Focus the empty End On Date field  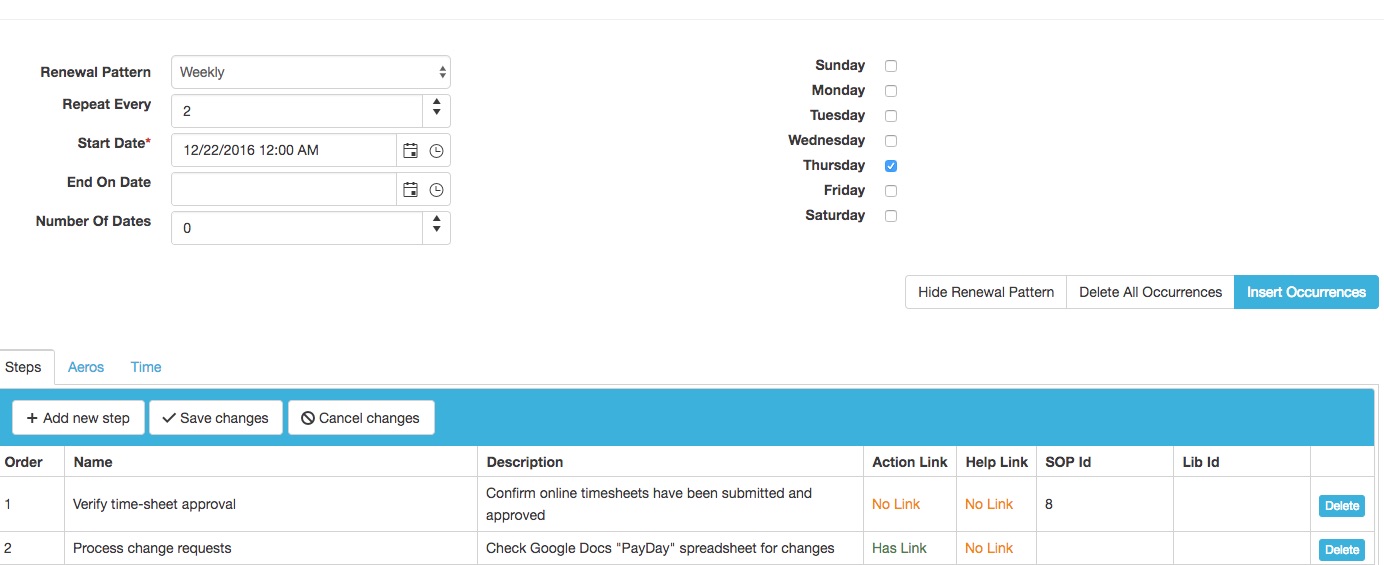(284, 189)
